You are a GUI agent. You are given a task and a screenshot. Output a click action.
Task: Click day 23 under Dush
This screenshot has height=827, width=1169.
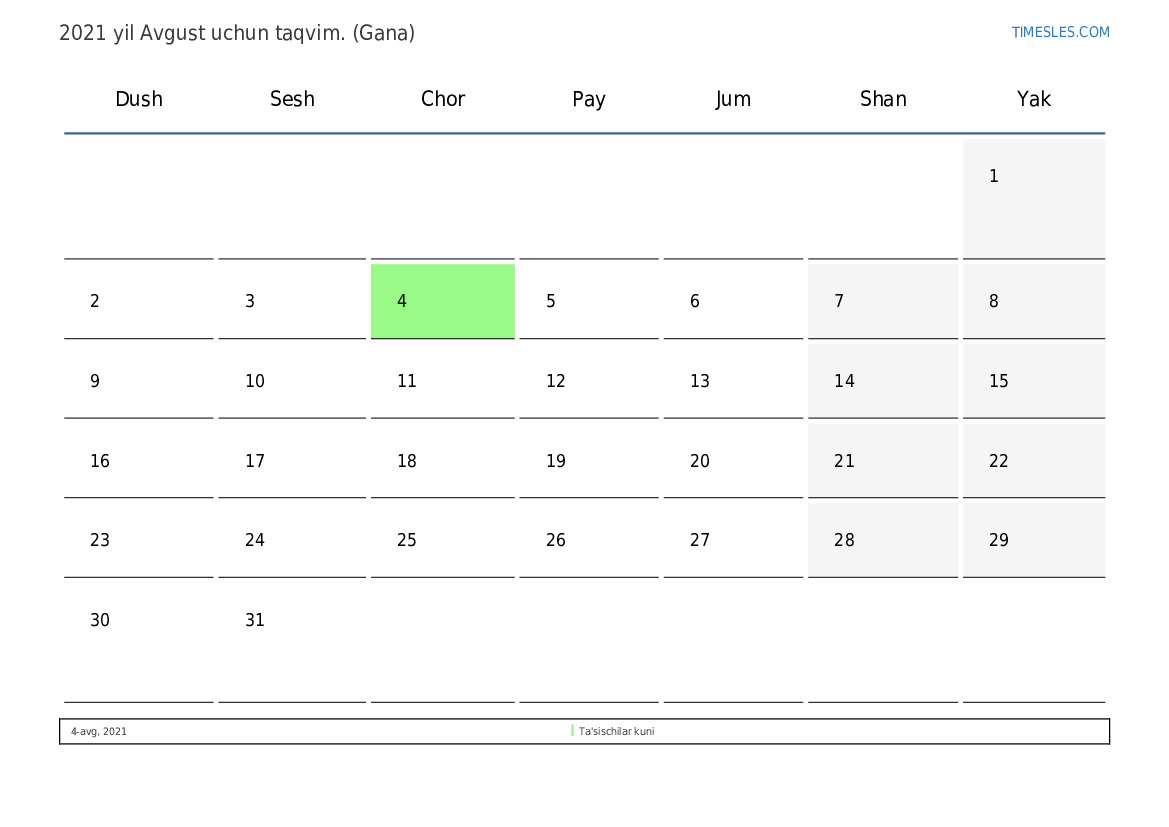point(139,540)
